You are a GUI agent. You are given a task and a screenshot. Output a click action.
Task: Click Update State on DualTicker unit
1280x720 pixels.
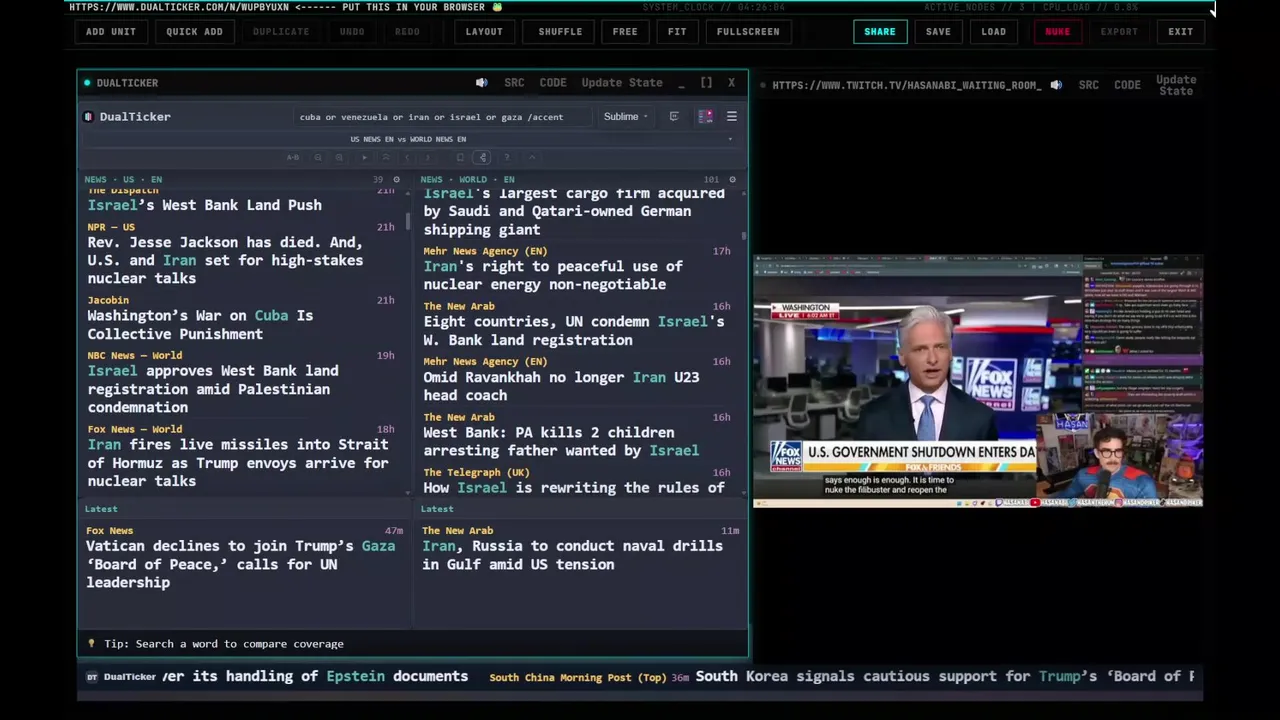(x=622, y=83)
